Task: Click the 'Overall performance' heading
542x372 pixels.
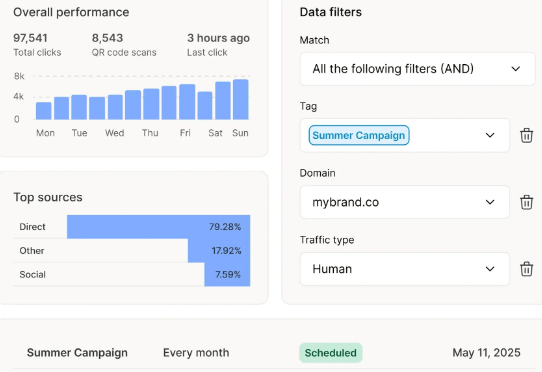Action: [71, 12]
